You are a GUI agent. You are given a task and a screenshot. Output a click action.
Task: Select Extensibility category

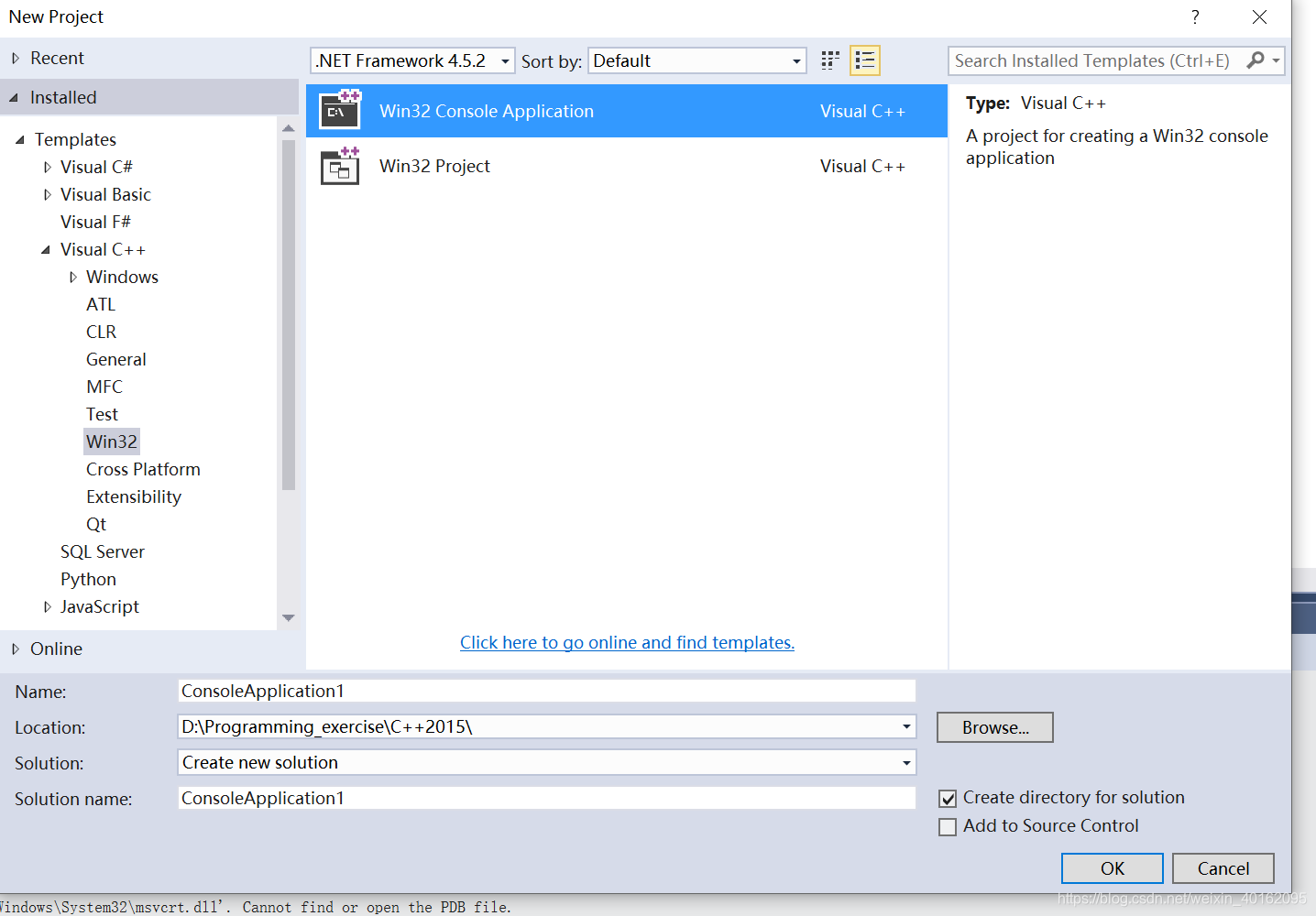click(x=134, y=496)
